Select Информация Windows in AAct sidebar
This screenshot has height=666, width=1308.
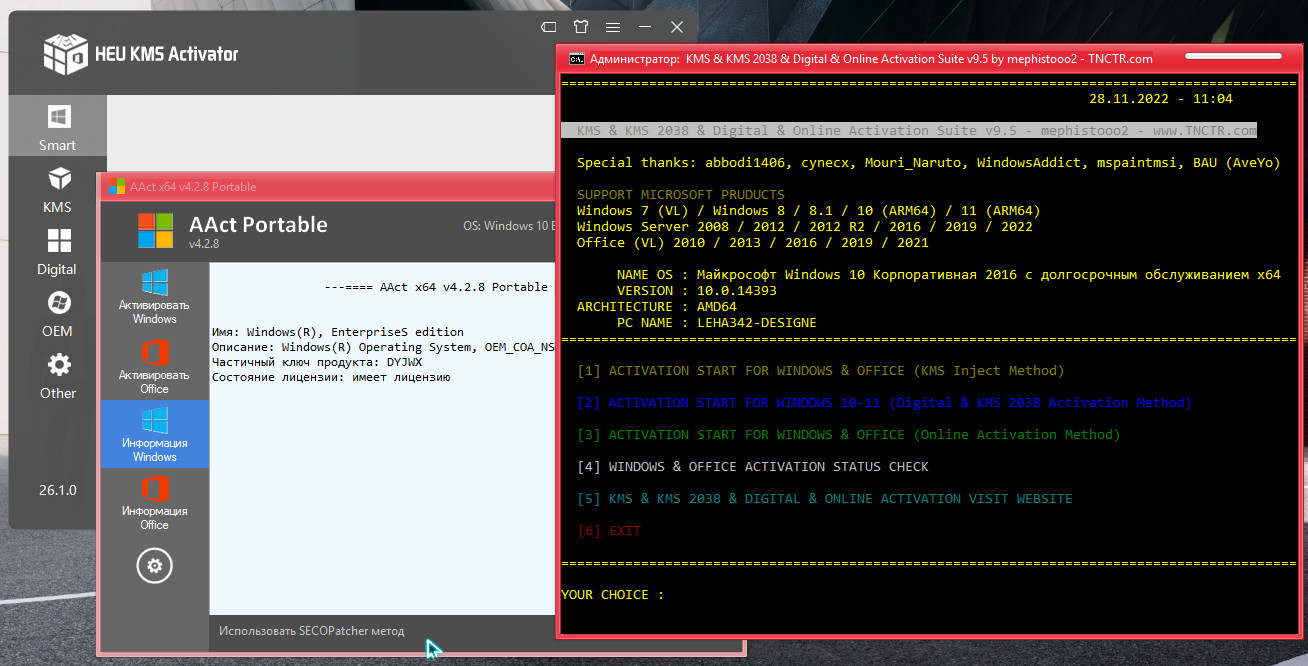[x=154, y=434]
